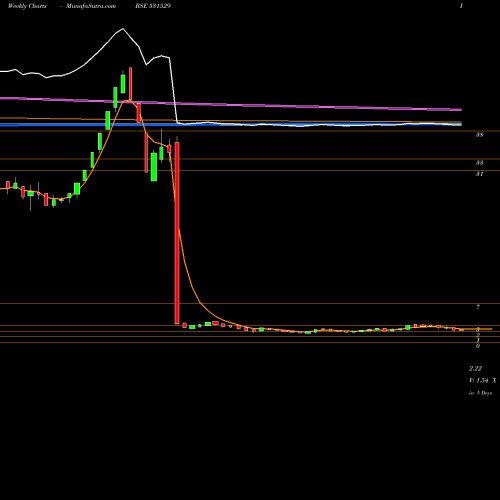Click the price axis label '0'
Screen dimensions: 500x500
pyautogui.click(x=478, y=346)
